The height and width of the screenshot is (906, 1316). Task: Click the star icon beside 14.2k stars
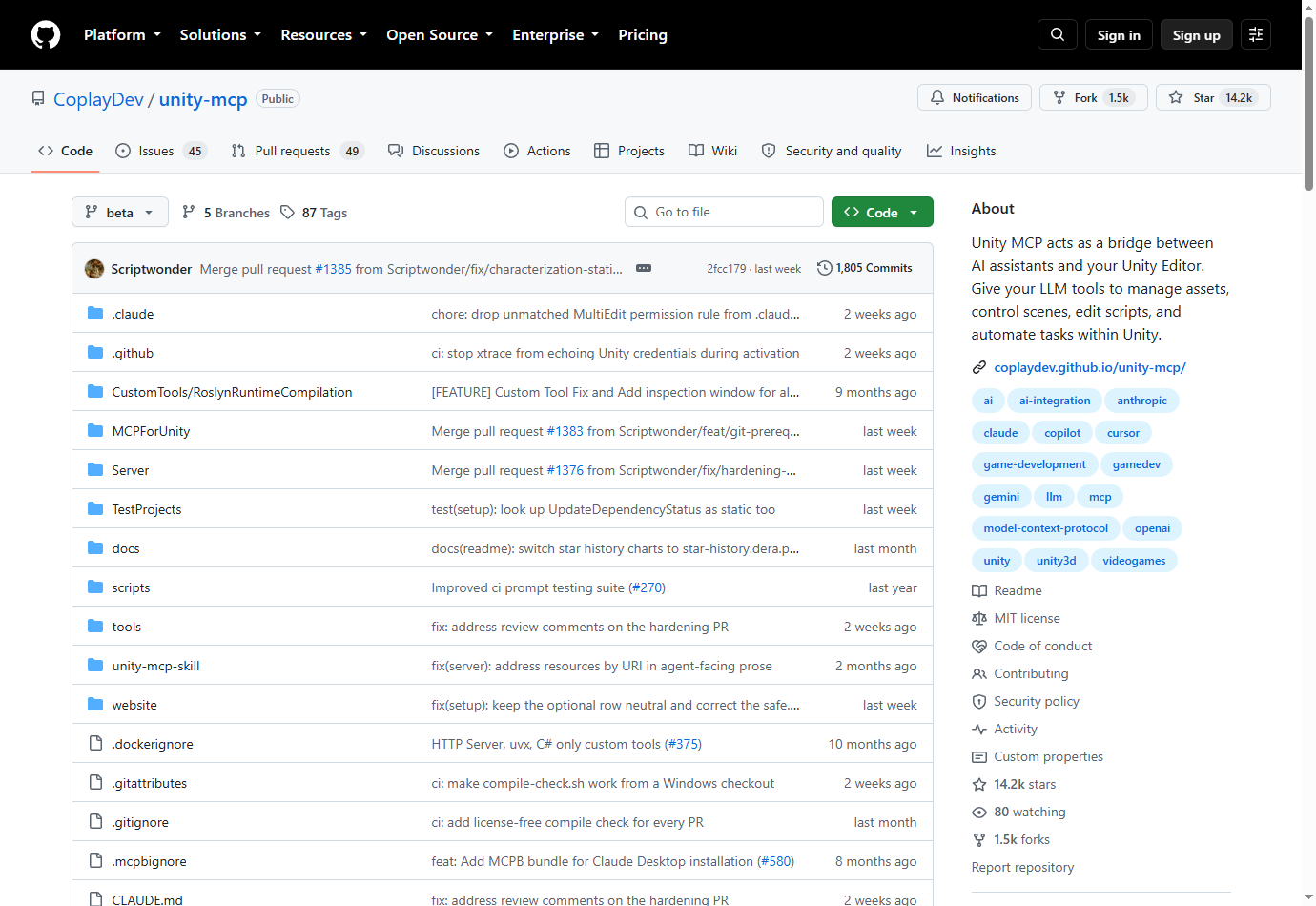pos(979,785)
